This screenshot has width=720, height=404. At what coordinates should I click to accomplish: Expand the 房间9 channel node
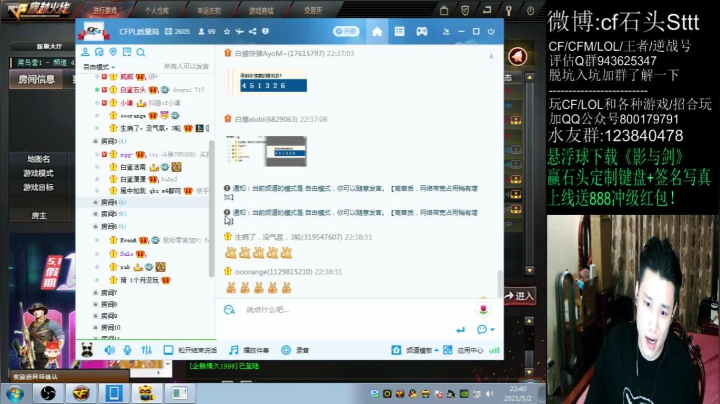coord(96,316)
